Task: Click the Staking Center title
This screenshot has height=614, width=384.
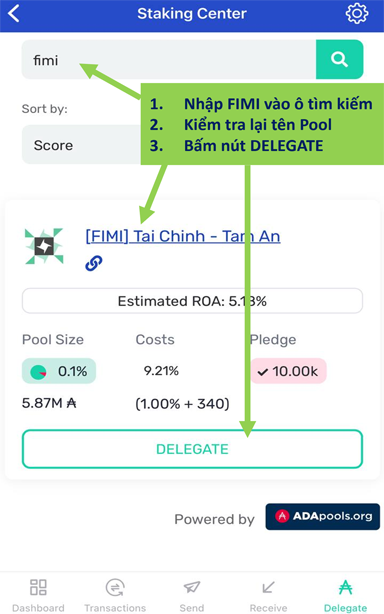Action: click(x=192, y=14)
